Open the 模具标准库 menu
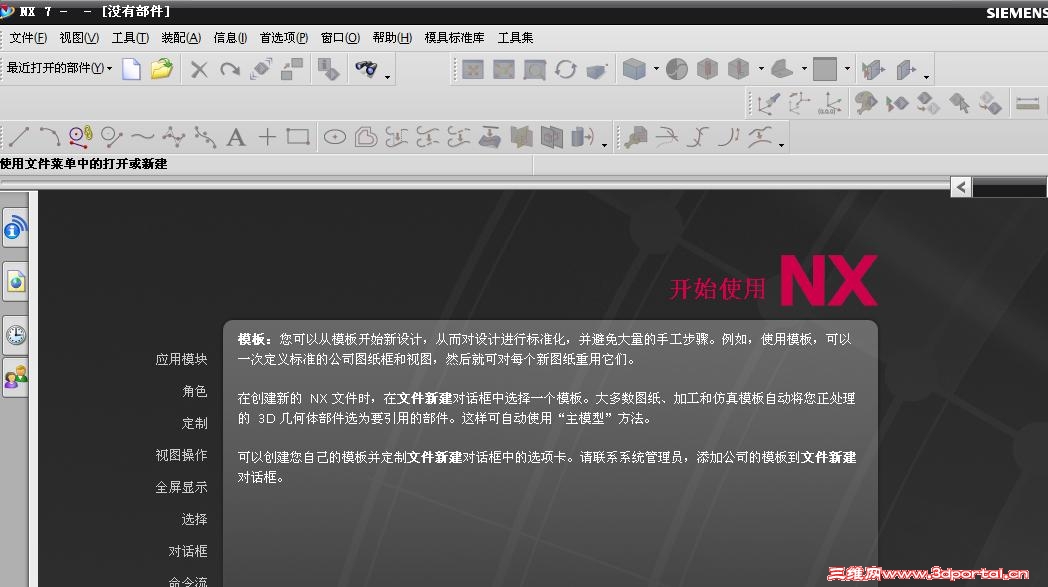Image resolution: width=1048 pixels, height=587 pixels. point(454,38)
